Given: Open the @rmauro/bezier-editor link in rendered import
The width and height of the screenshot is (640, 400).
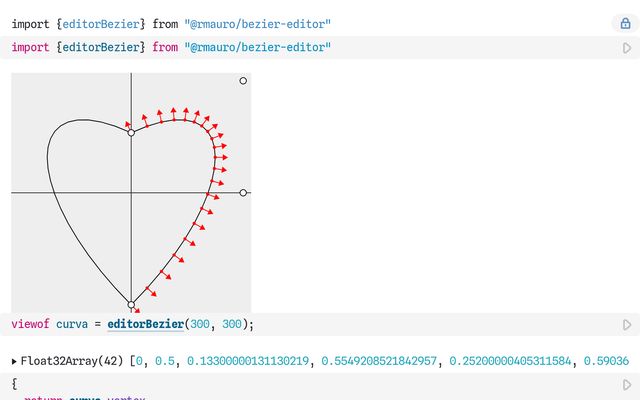Looking at the screenshot, I should tap(258, 23).
